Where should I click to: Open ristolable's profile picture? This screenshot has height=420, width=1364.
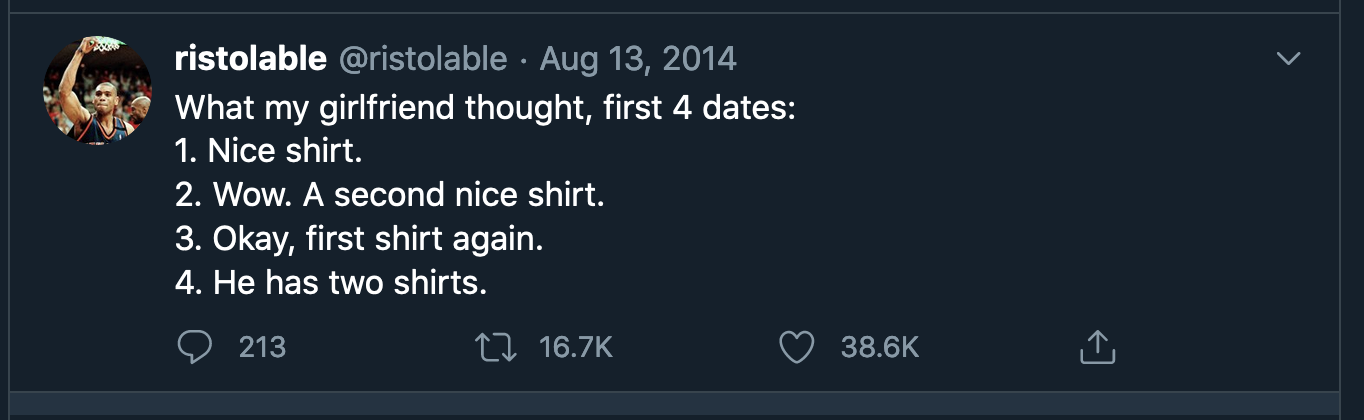[x=97, y=92]
